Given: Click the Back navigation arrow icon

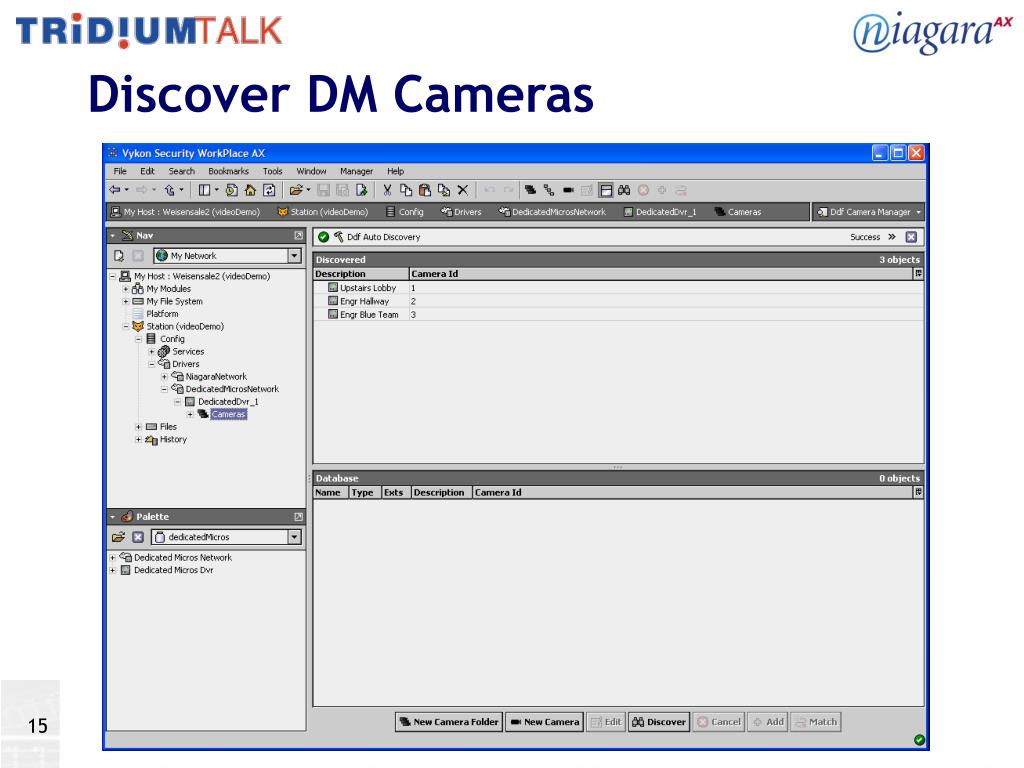Looking at the screenshot, I should tap(115, 190).
